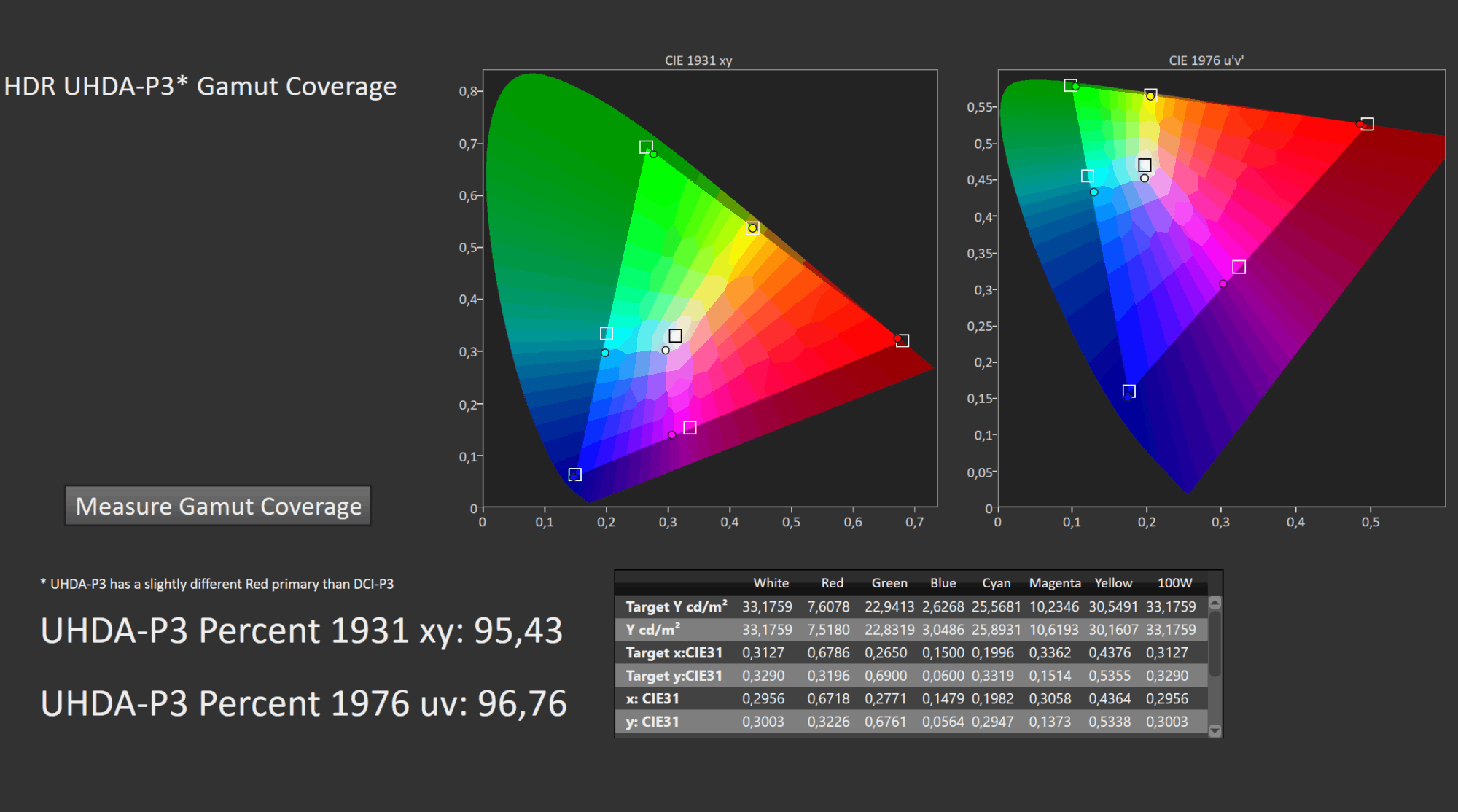This screenshot has width=1458, height=812.
Task: Click red target square in CIE 1931 chart
Action: point(903,340)
